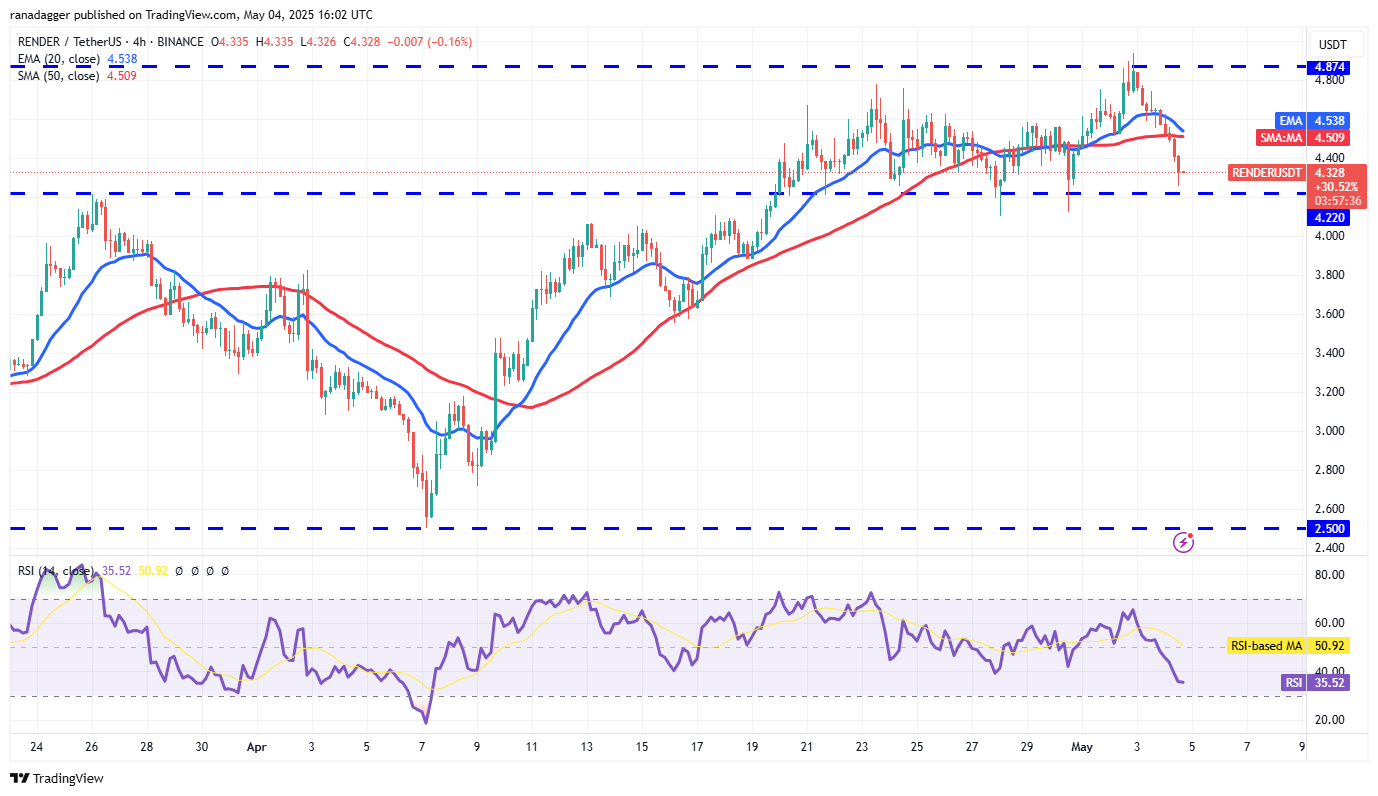Click the second Ø icon beside RSI values
The image size is (1378, 796).
click(194, 570)
